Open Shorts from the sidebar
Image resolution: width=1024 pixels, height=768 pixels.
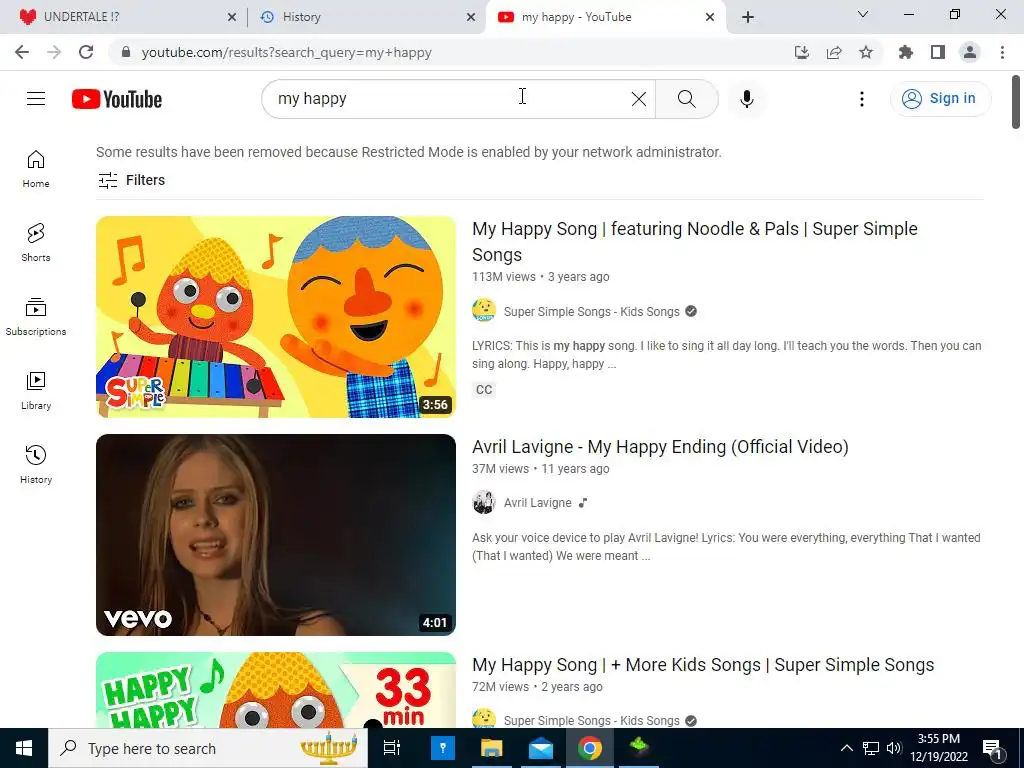pos(36,243)
